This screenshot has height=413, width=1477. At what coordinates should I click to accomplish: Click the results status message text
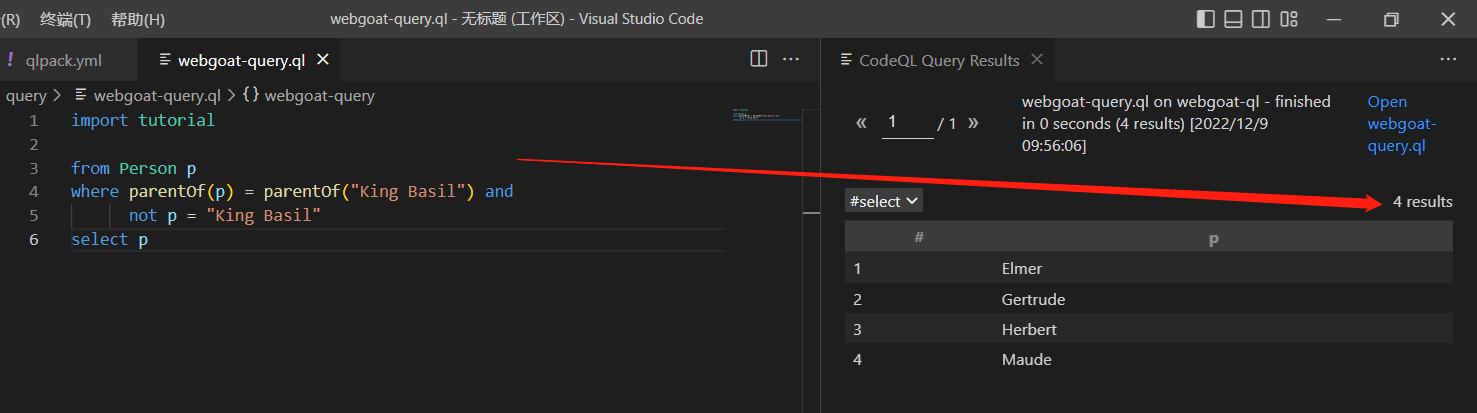click(1176, 124)
